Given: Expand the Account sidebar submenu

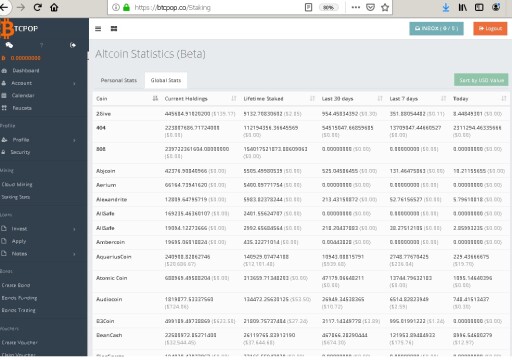Looking at the screenshot, I should tap(74, 83).
